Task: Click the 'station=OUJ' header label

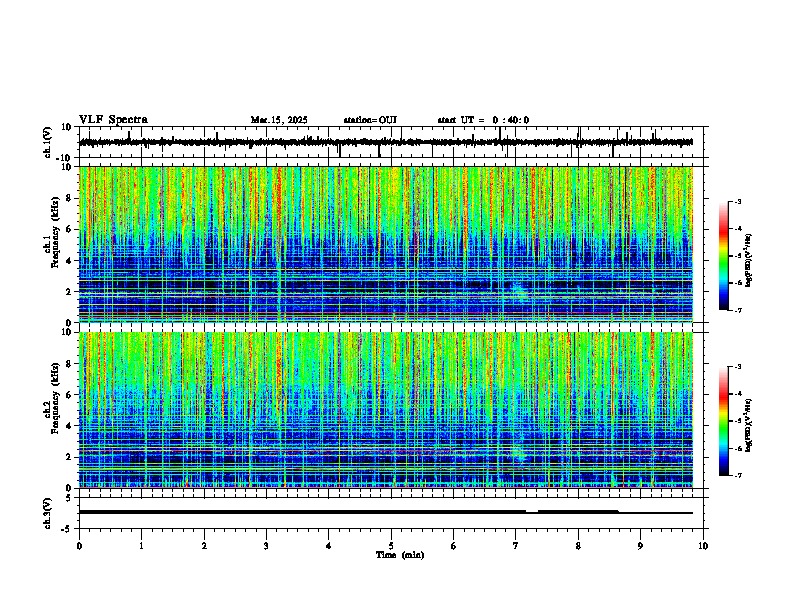Action: coord(370,120)
